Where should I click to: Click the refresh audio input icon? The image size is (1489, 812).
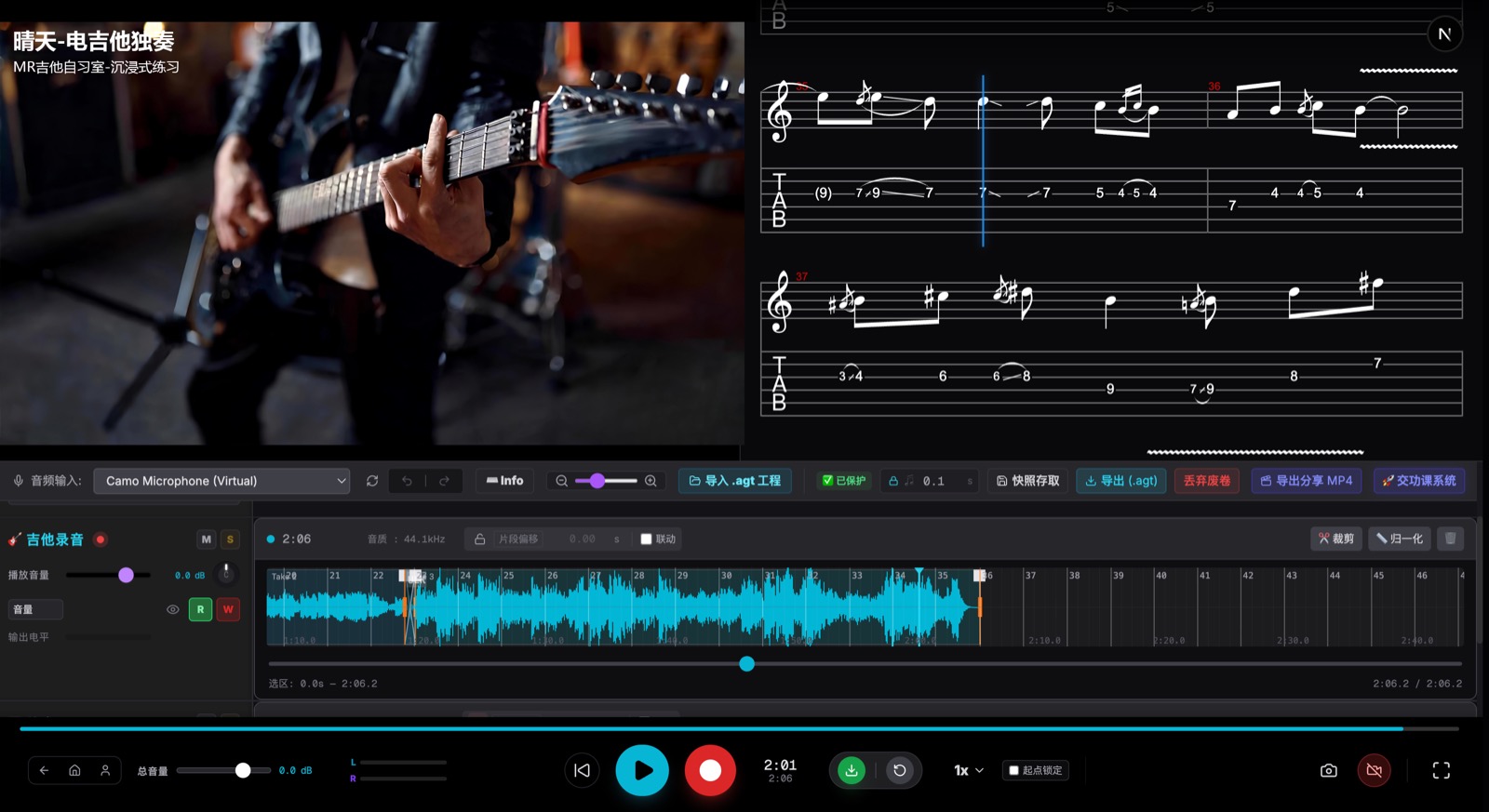372,481
